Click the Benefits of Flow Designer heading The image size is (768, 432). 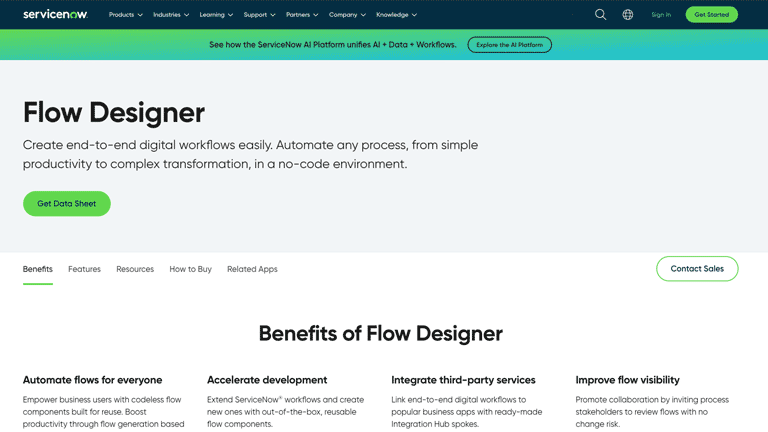381,334
